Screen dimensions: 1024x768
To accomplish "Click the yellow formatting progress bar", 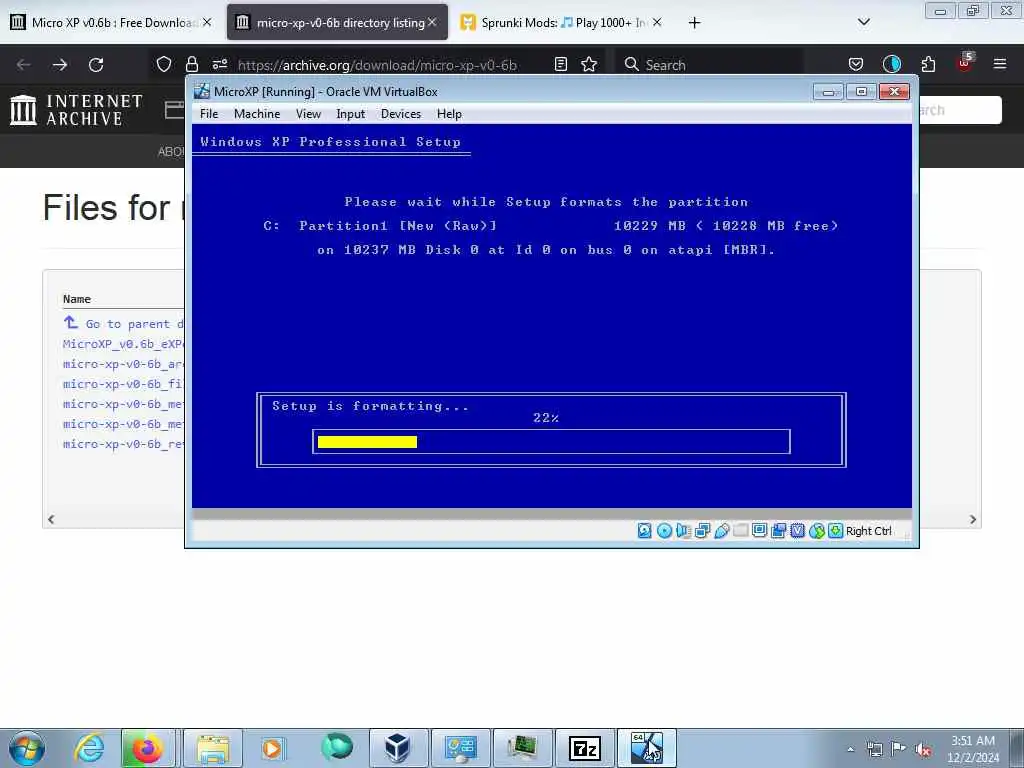I will 367,442.
